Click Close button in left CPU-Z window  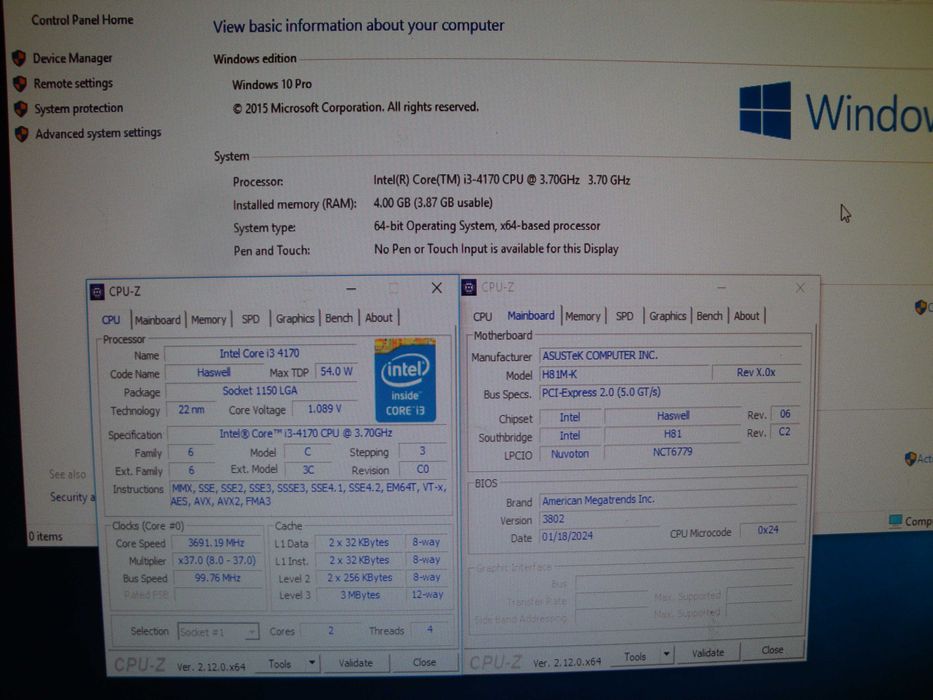424,662
